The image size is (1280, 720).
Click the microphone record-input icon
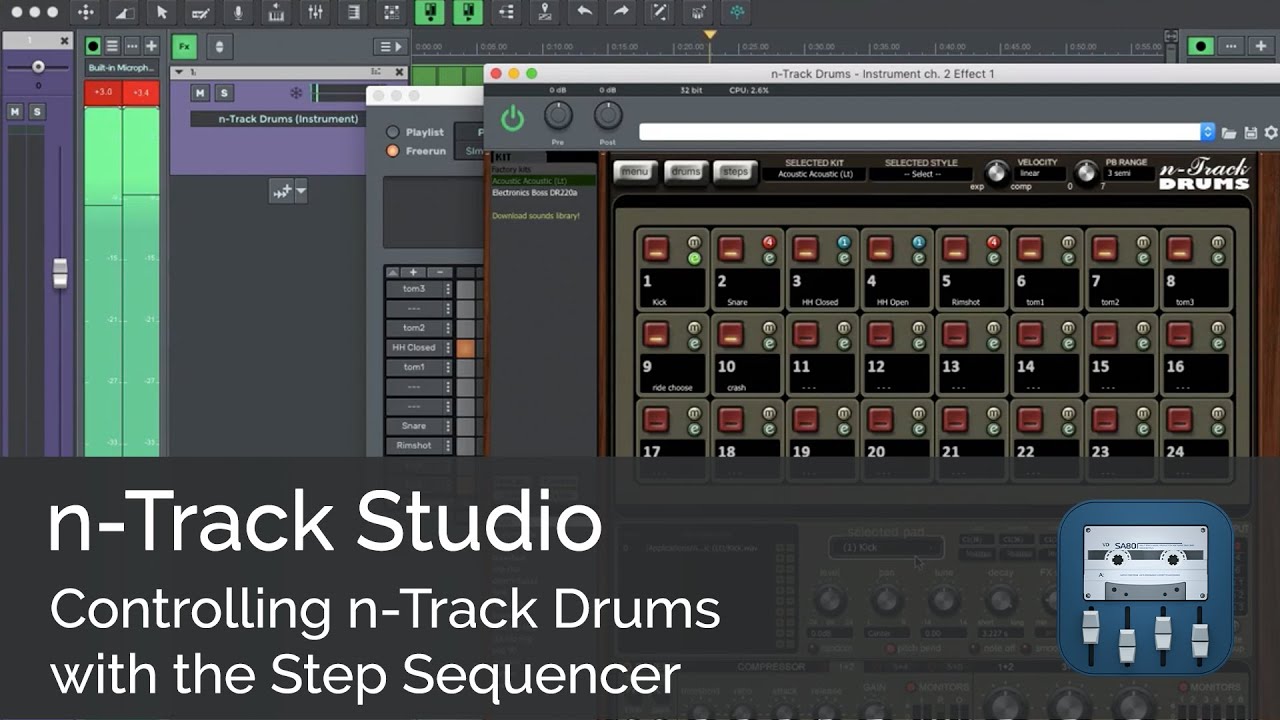[x=238, y=12]
